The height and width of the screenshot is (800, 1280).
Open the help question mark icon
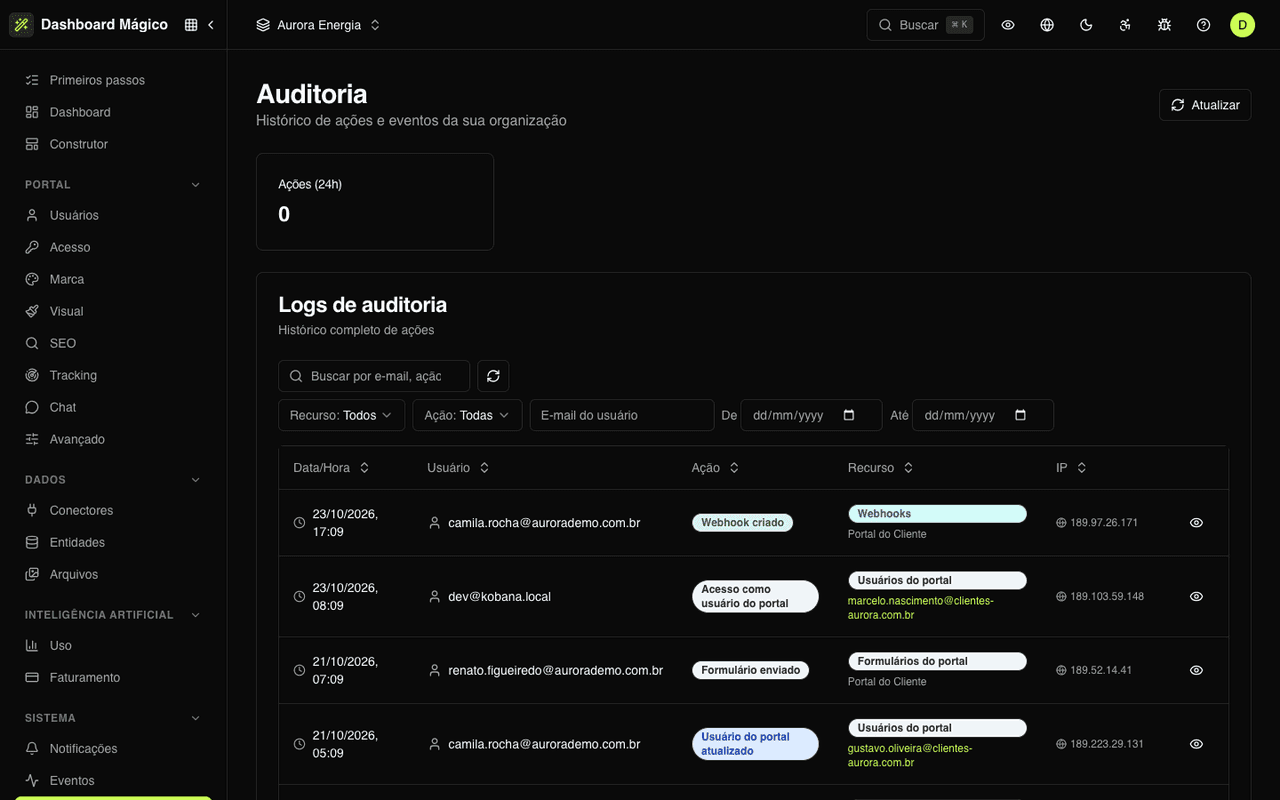click(1203, 25)
